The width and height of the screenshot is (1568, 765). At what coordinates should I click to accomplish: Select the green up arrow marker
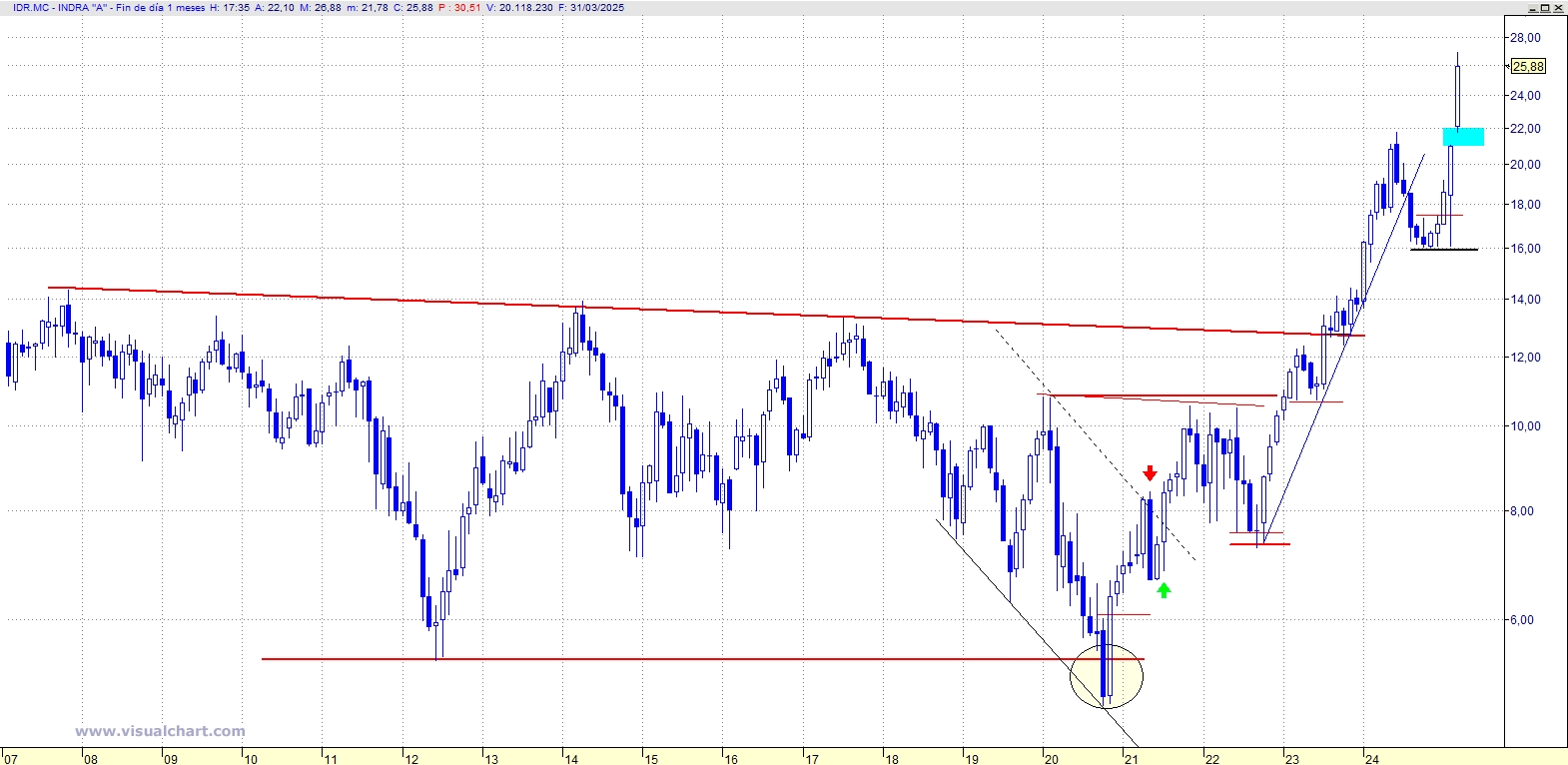pyautogui.click(x=1164, y=589)
